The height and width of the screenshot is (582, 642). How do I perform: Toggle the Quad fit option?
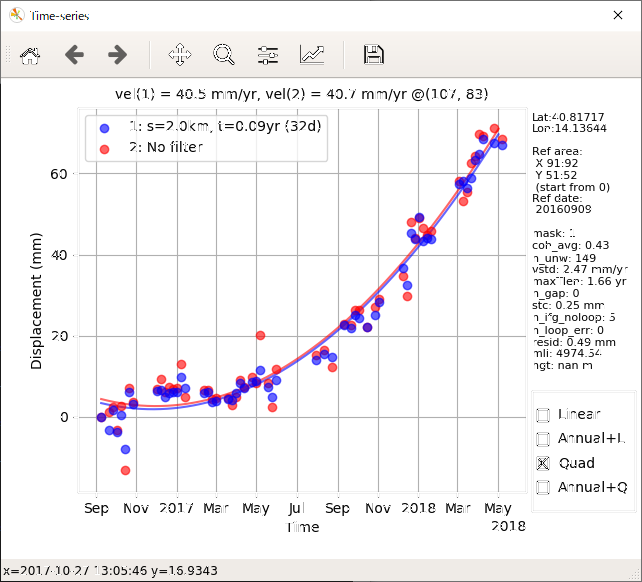coord(543,463)
